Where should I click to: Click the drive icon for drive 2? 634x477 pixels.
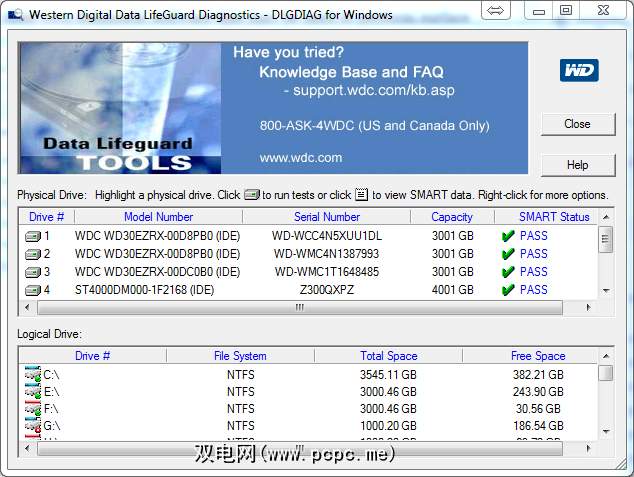click(33, 254)
